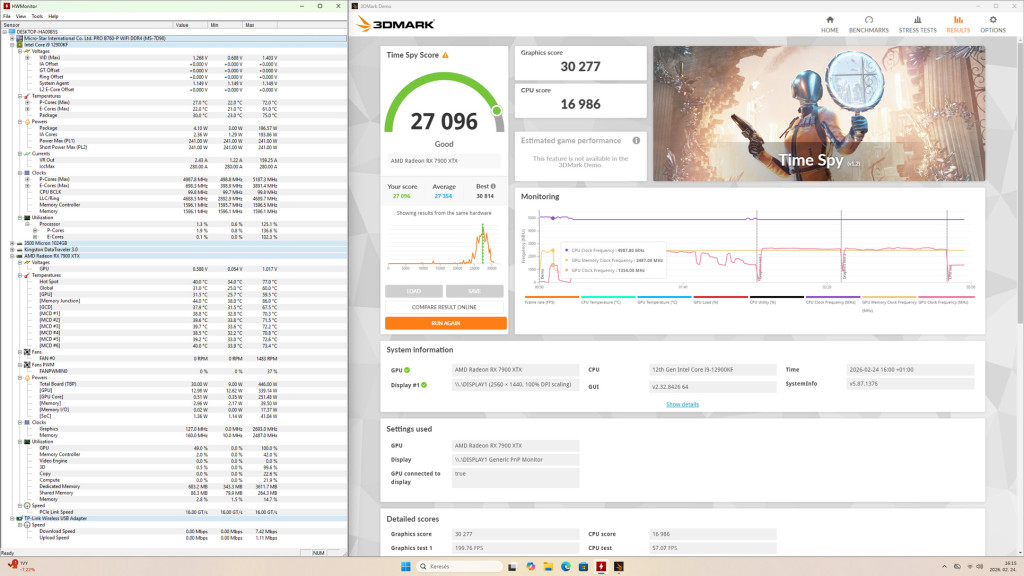This screenshot has width=1024, height=576.
Task: Open 3DMark Options gear
Action: [x=992, y=24]
